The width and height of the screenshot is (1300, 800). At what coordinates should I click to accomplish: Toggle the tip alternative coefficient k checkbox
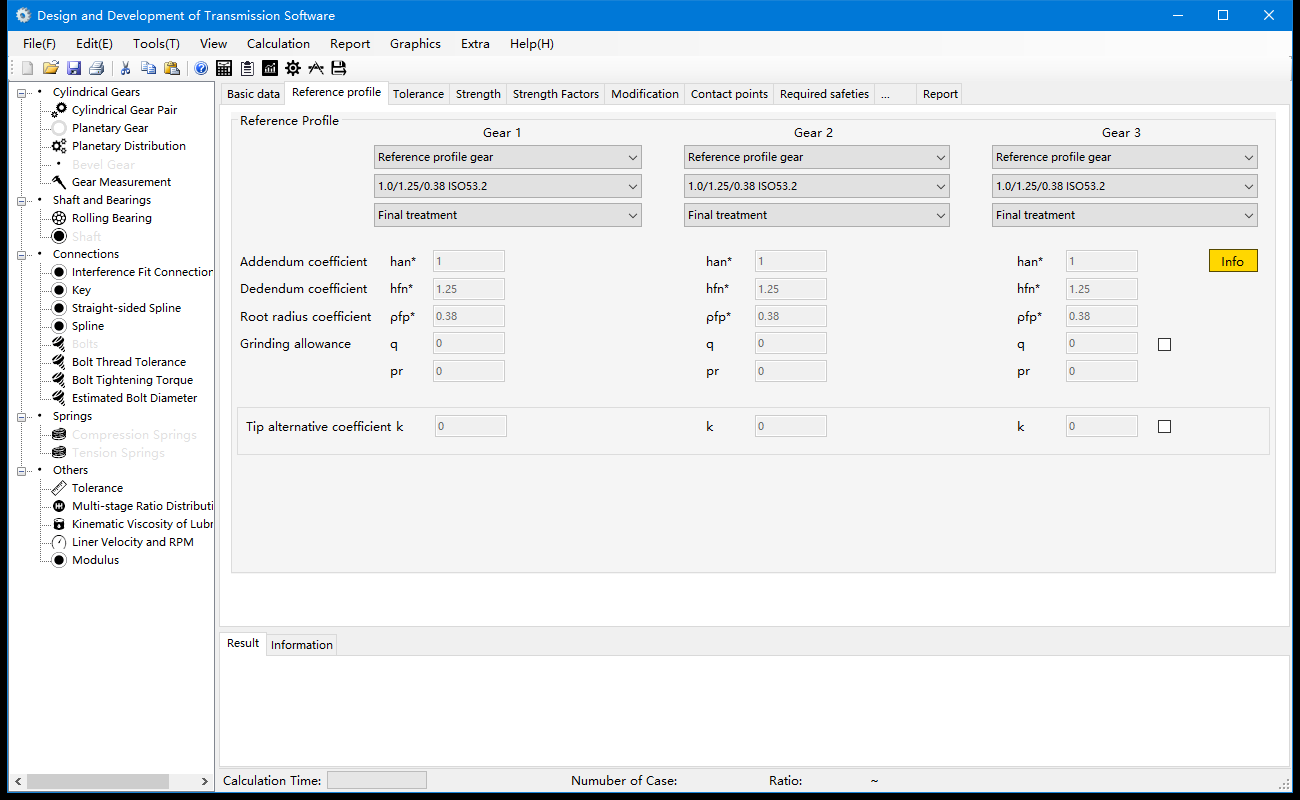pyautogui.click(x=1164, y=426)
